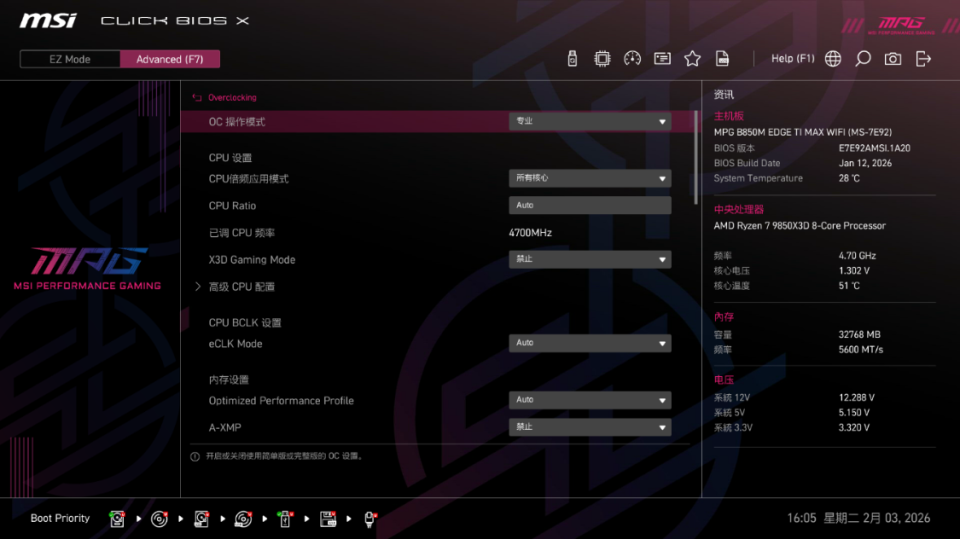Open A-XMP dropdown
The width and height of the screenshot is (960, 539).
coord(590,427)
